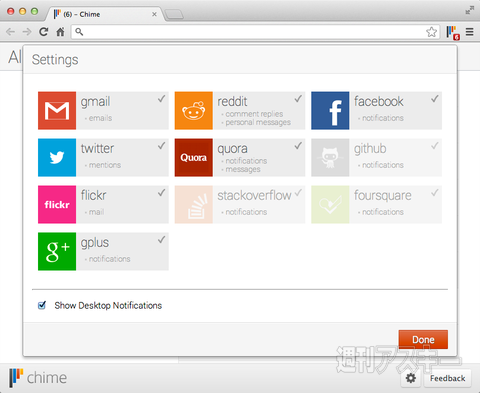480x393 pixels.
Task: Open the Feedback button
Action: click(x=447, y=378)
